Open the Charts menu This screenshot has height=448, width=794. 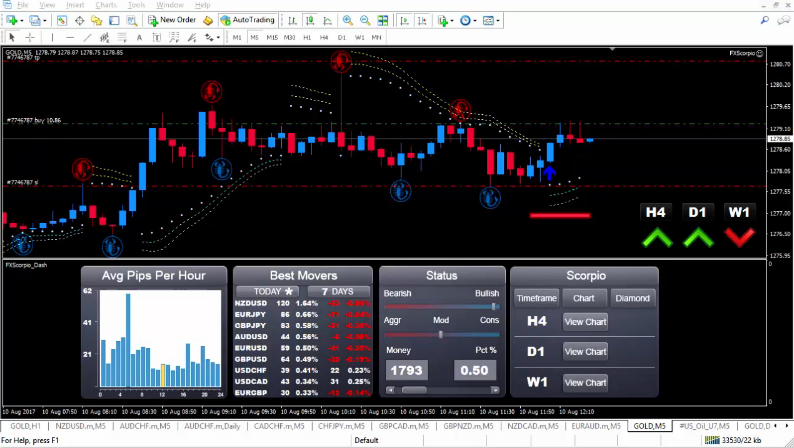point(106,5)
